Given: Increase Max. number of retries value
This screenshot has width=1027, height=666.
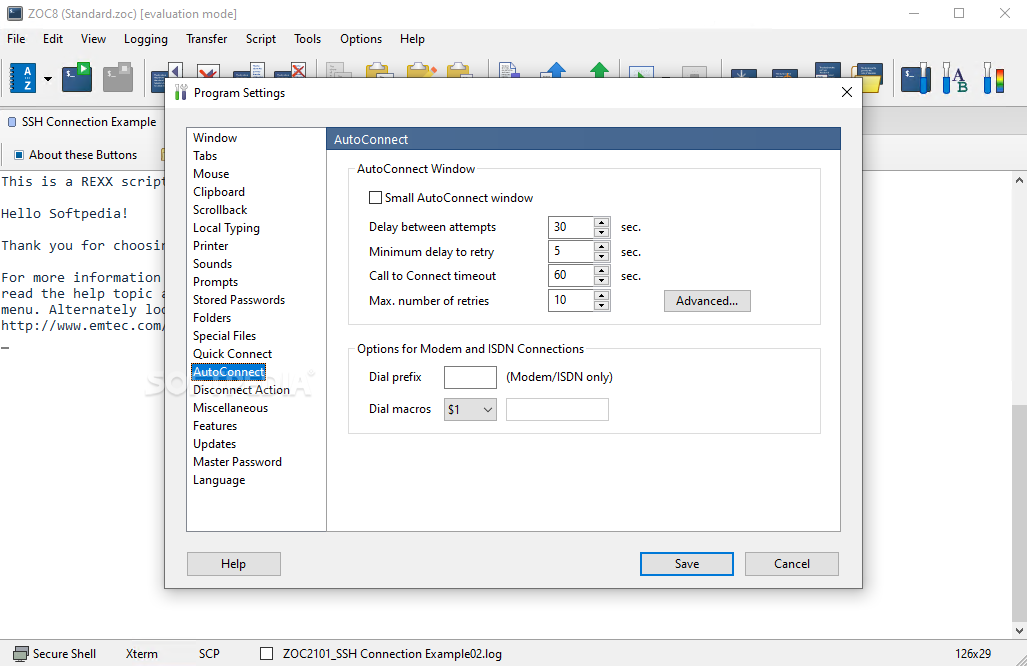Looking at the screenshot, I should click(x=601, y=296).
